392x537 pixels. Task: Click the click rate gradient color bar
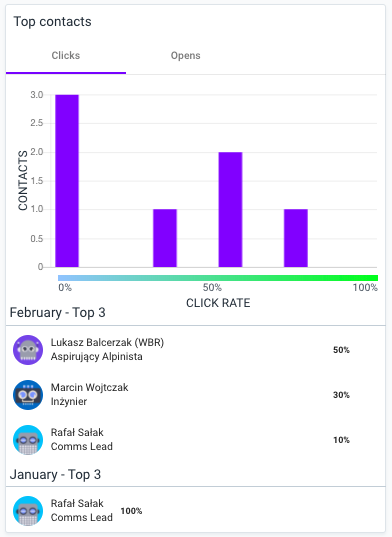pyautogui.click(x=218, y=278)
